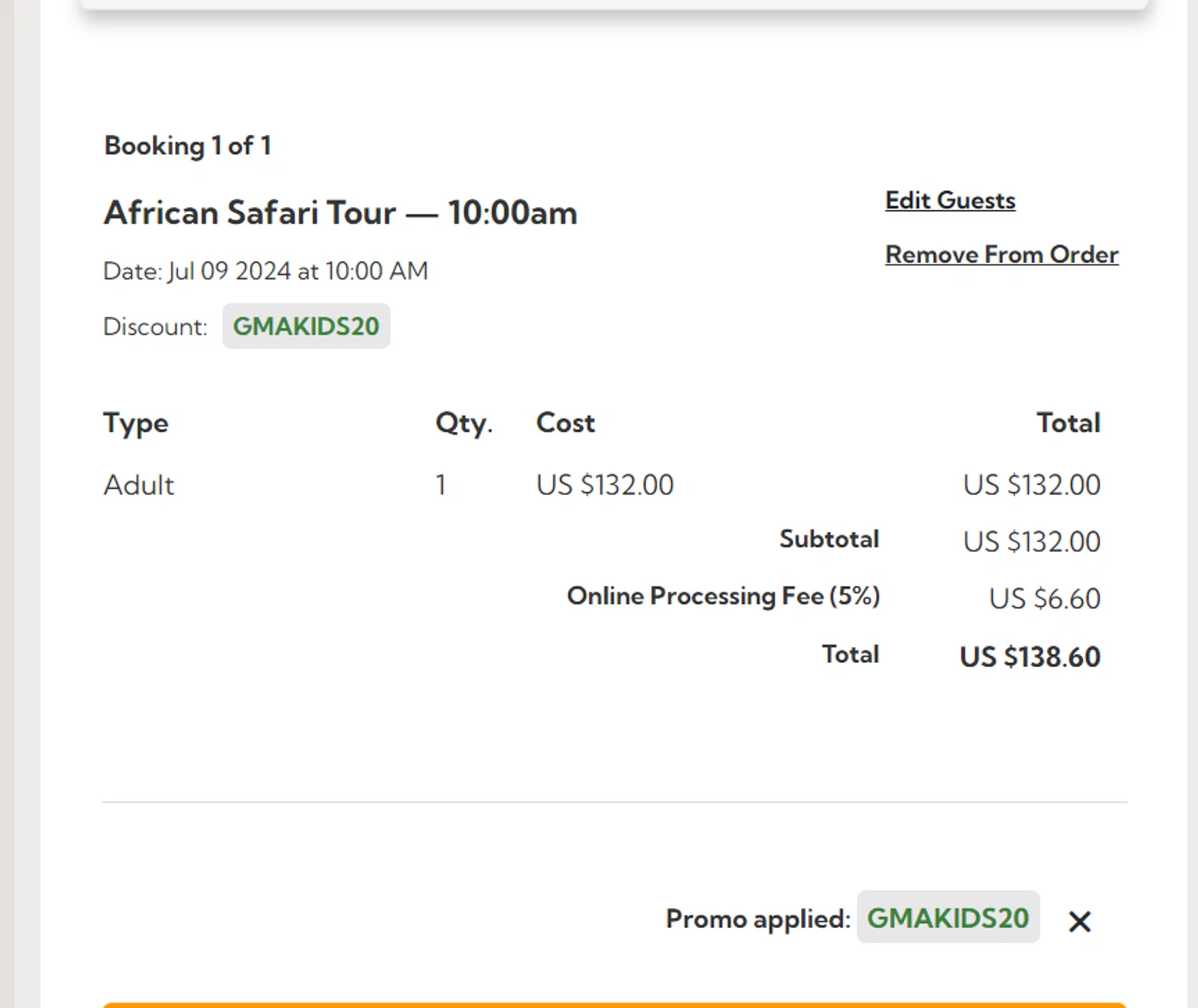Click the Promo applied label text

pyautogui.click(x=757, y=919)
